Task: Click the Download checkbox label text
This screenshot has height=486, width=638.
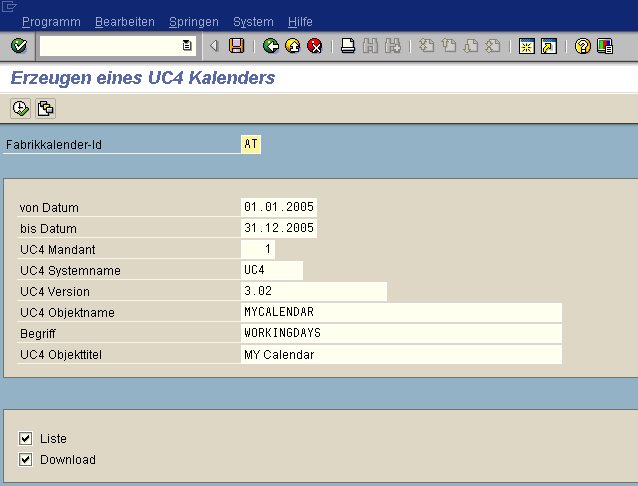Action: (x=68, y=460)
